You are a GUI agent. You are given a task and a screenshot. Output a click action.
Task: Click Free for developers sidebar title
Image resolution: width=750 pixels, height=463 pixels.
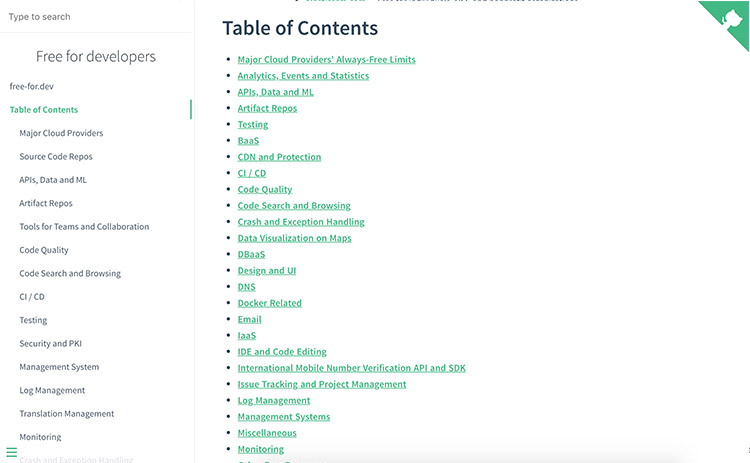coord(96,57)
